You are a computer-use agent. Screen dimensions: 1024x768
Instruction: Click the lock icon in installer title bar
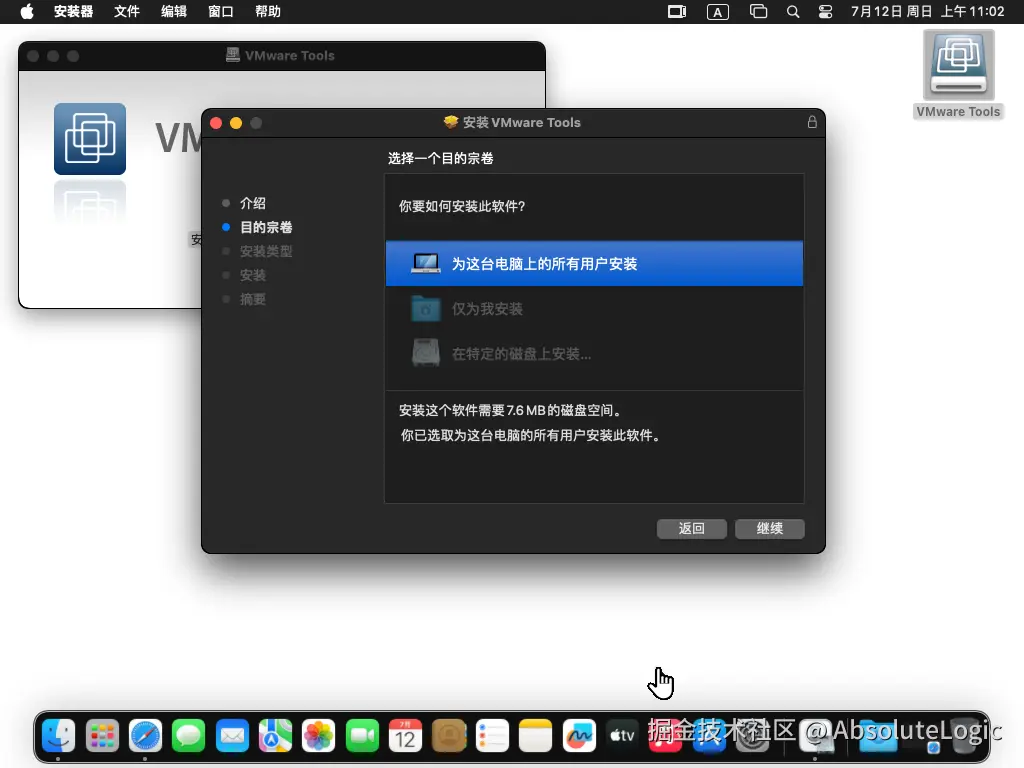coord(812,122)
